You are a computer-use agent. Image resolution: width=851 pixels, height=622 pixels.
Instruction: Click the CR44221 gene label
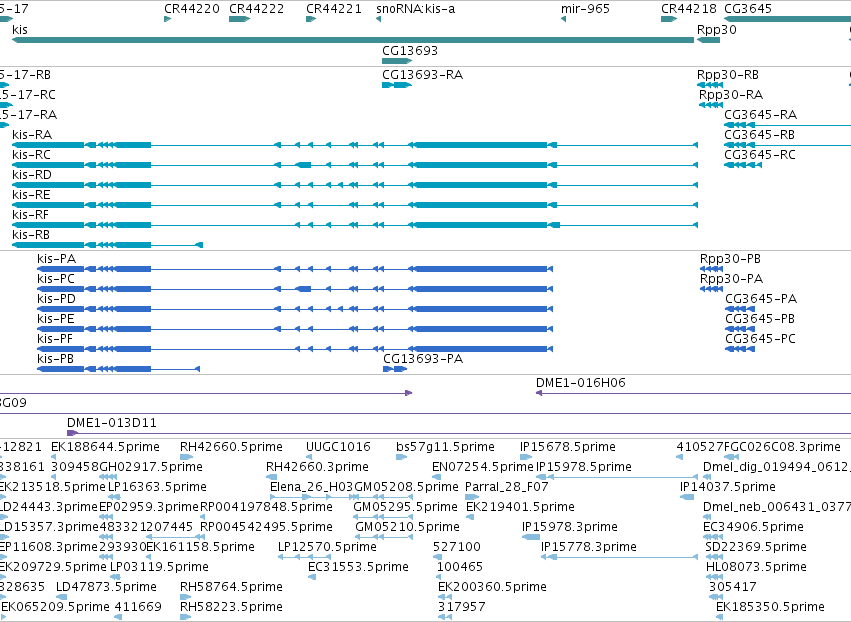tap(334, 9)
